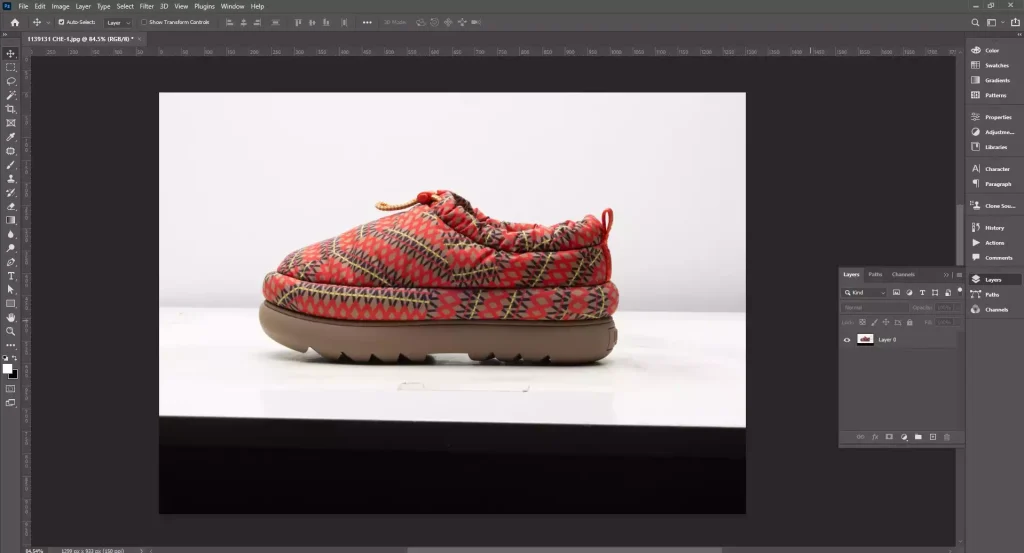Screen dimensions: 1024x553
Task: Activate the Zoom tool
Action: pyautogui.click(x=11, y=331)
